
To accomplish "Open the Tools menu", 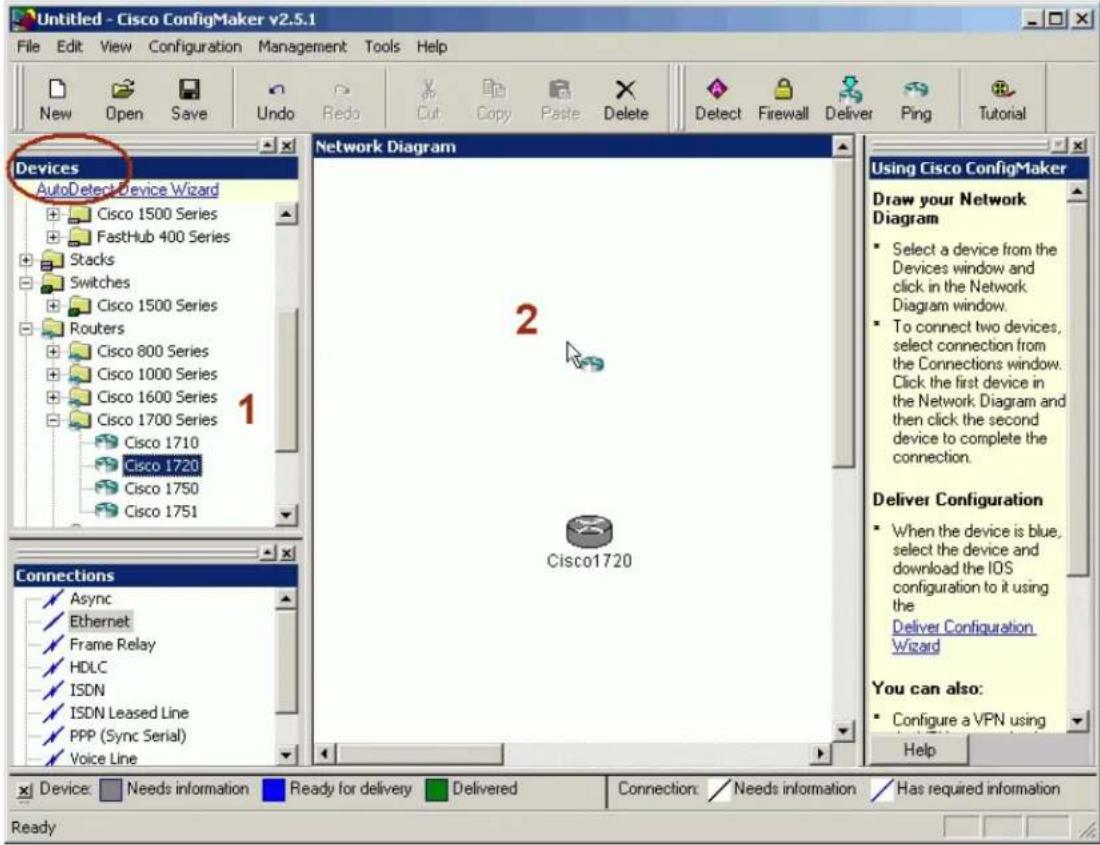I will (x=382, y=47).
